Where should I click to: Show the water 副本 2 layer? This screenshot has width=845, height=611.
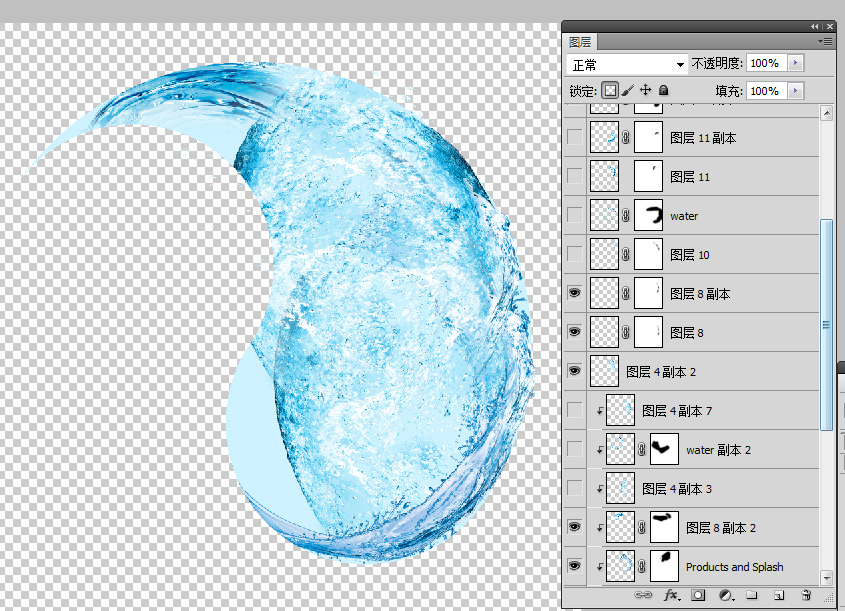pos(575,449)
